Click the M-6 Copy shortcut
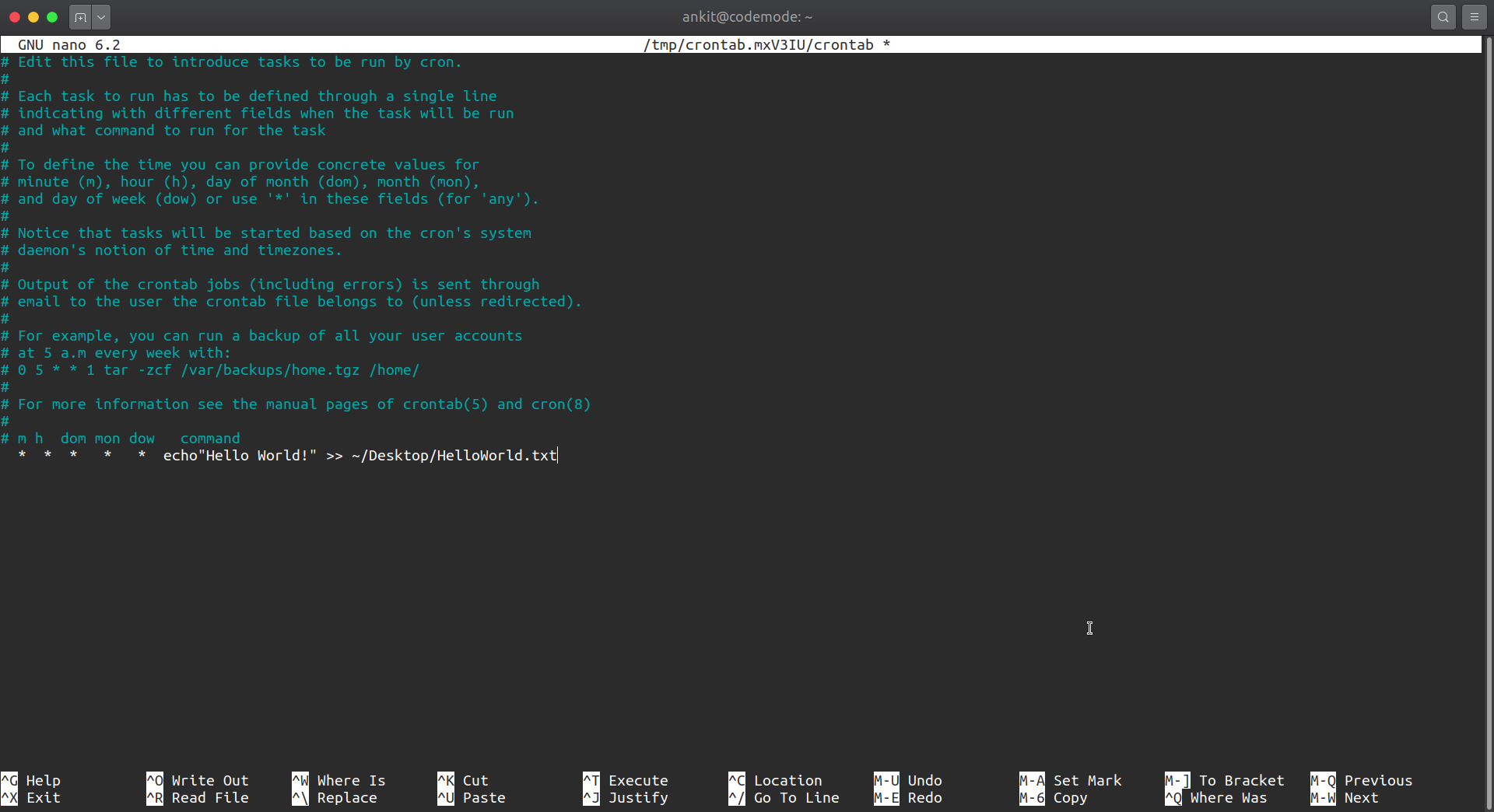 [1054, 797]
